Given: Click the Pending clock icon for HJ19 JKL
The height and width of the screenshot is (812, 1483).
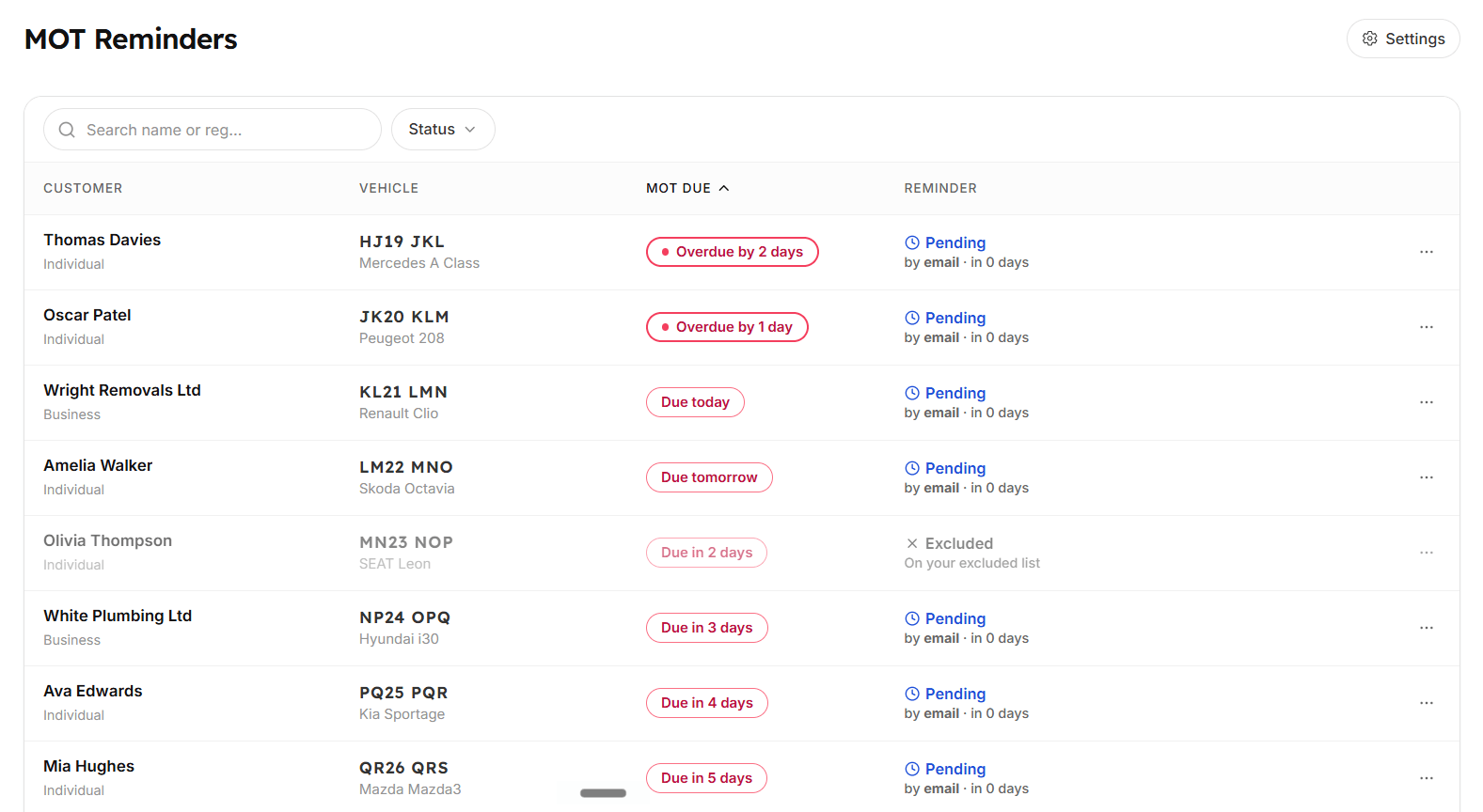Looking at the screenshot, I should [912, 242].
